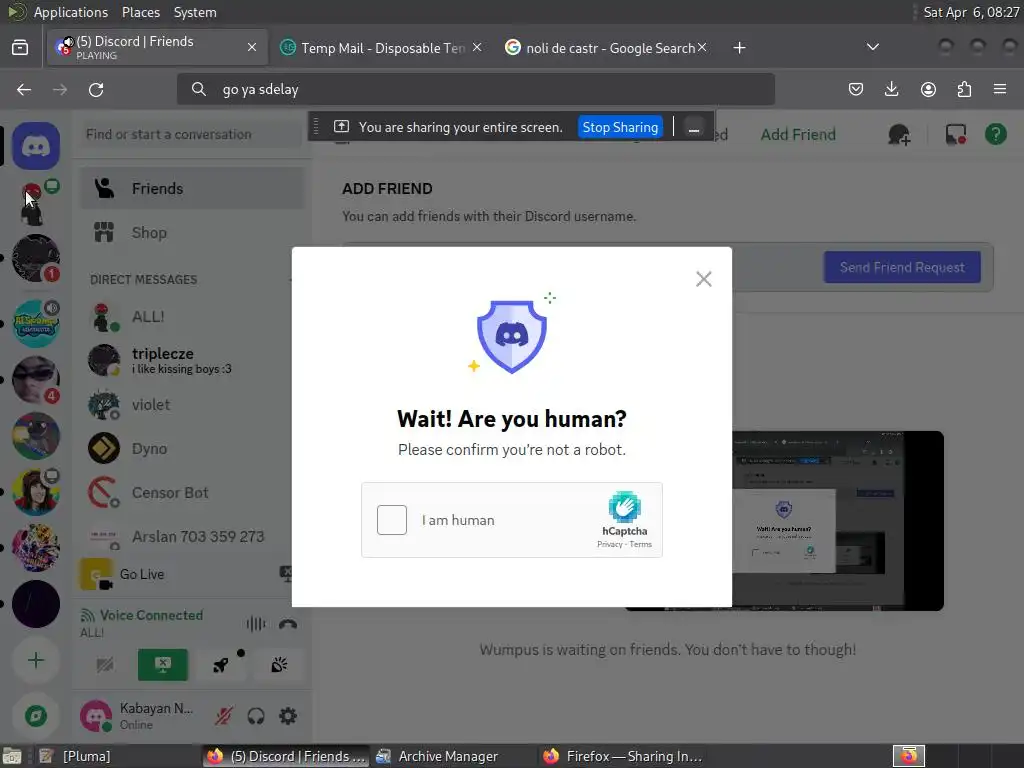Open hCaptcha Terms link
Image resolution: width=1024 pixels, height=768 pixels.
pyautogui.click(x=641, y=545)
